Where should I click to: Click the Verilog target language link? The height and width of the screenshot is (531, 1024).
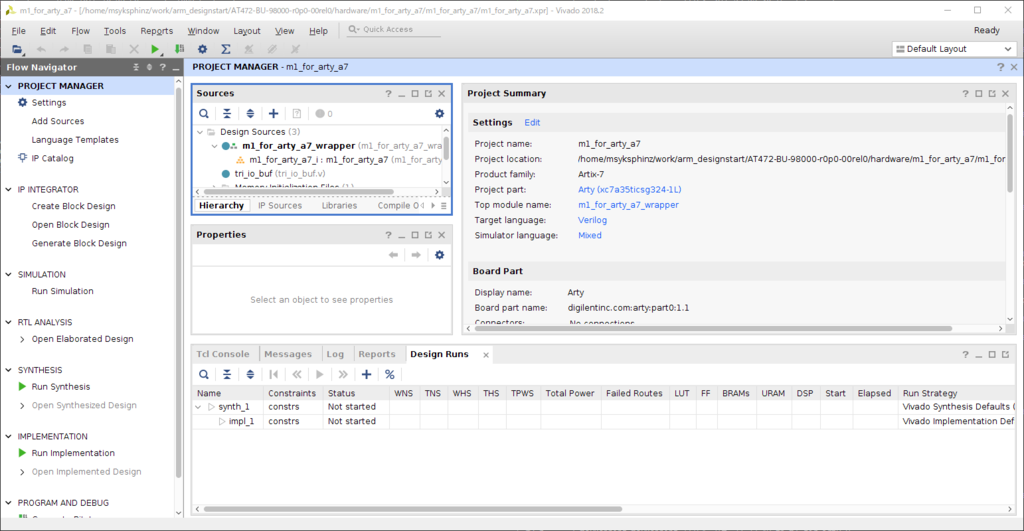(592, 220)
